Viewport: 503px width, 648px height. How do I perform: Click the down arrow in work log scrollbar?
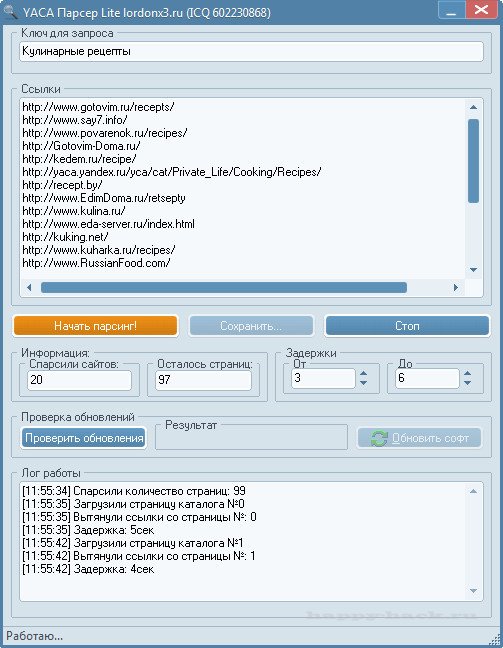tap(474, 591)
